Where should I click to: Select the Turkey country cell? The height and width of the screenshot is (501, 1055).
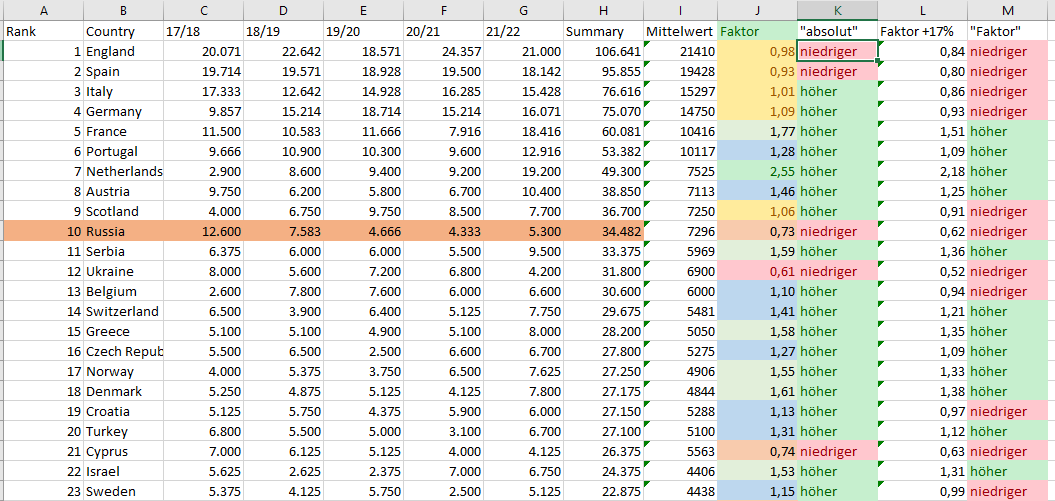click(x=124, y=431)
